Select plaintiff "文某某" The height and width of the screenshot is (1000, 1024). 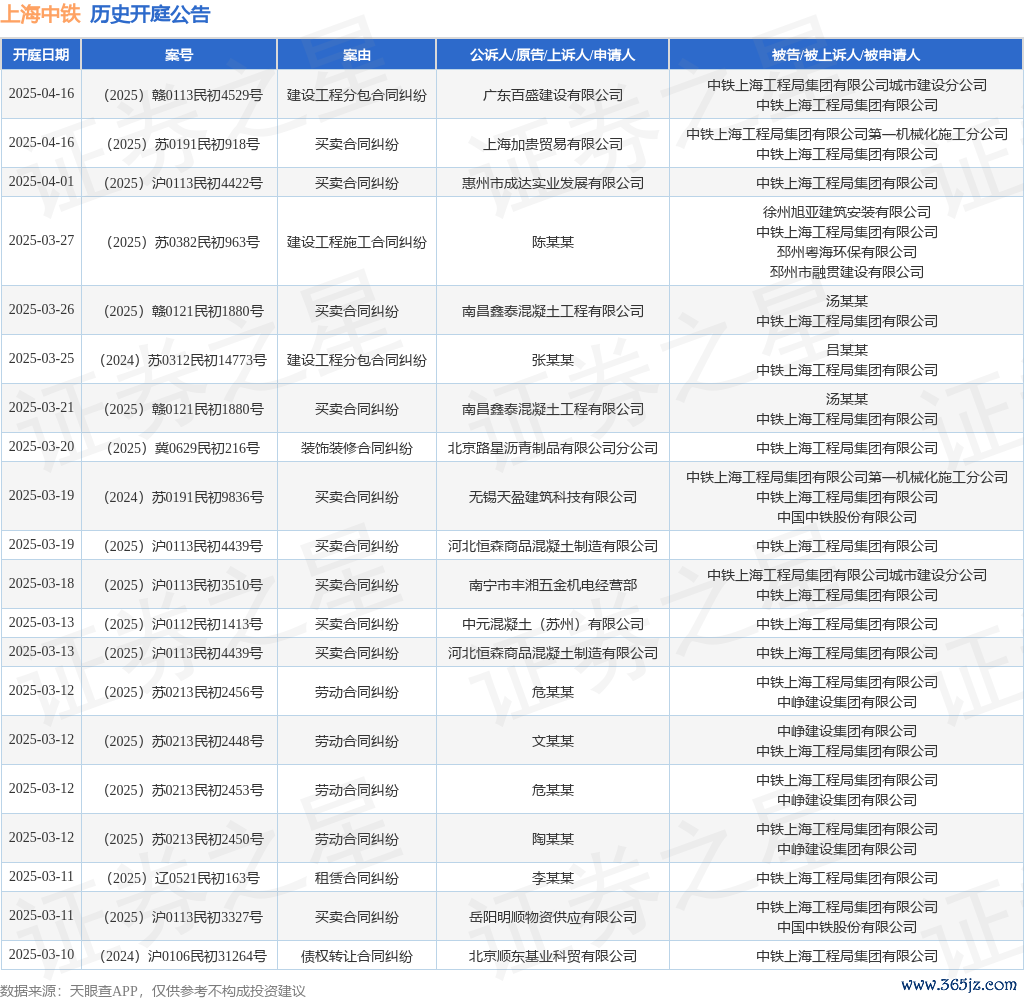coord(552,741)
